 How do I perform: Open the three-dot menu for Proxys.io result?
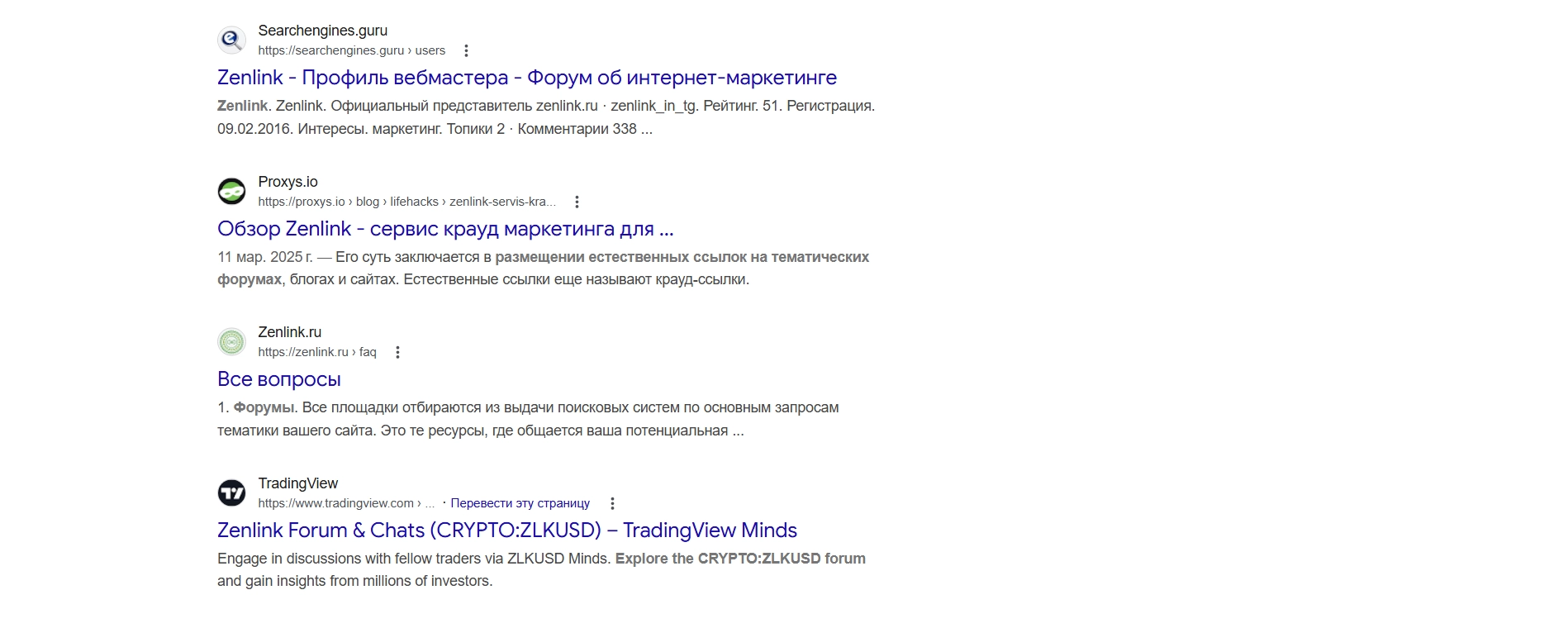[x=577, y=202]
